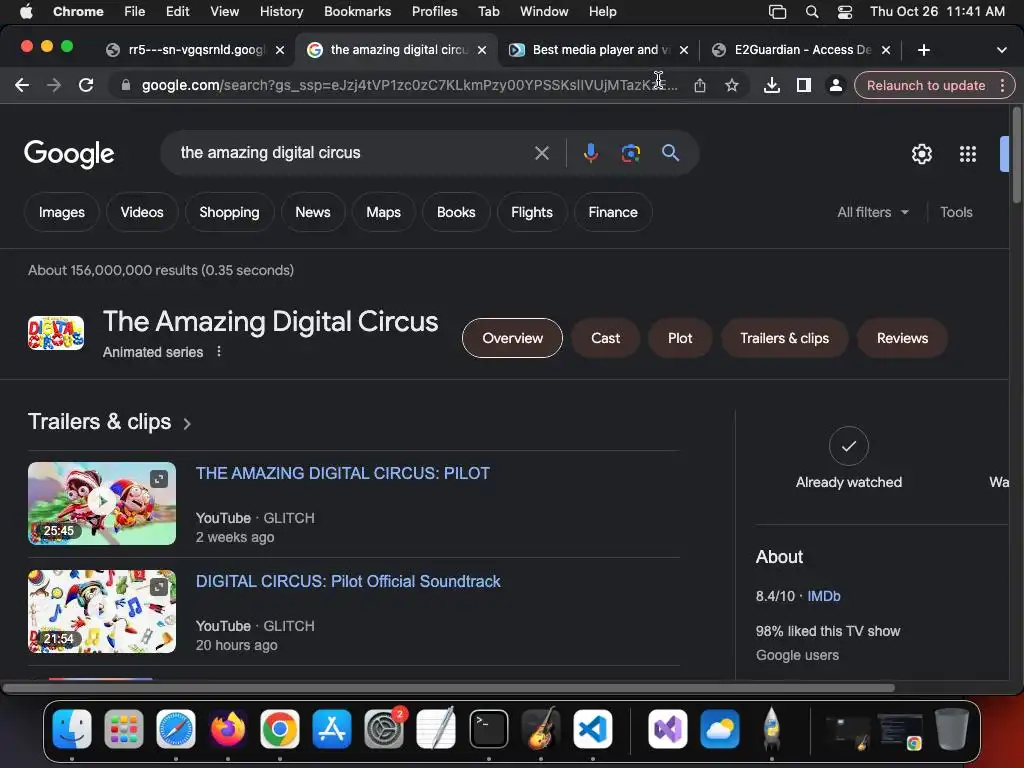The width and height of the screenshot is (1024, 768).
Task: Click Relaunch to update button
Action: click(925, 86)
